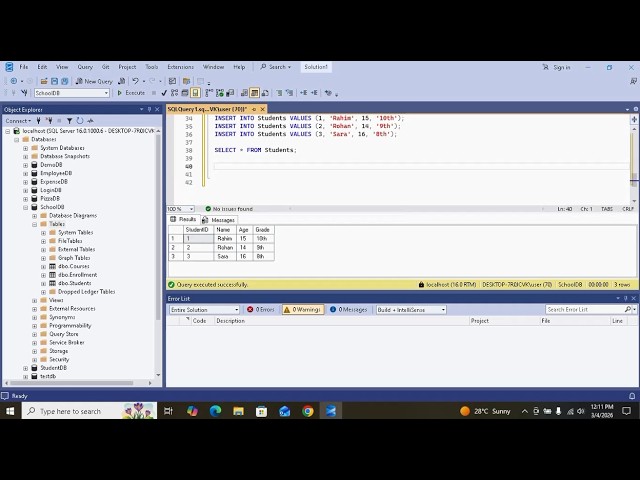The image size is (640, 480).
Task: Click the Uncomment selected lines icon
Action: 289,93
